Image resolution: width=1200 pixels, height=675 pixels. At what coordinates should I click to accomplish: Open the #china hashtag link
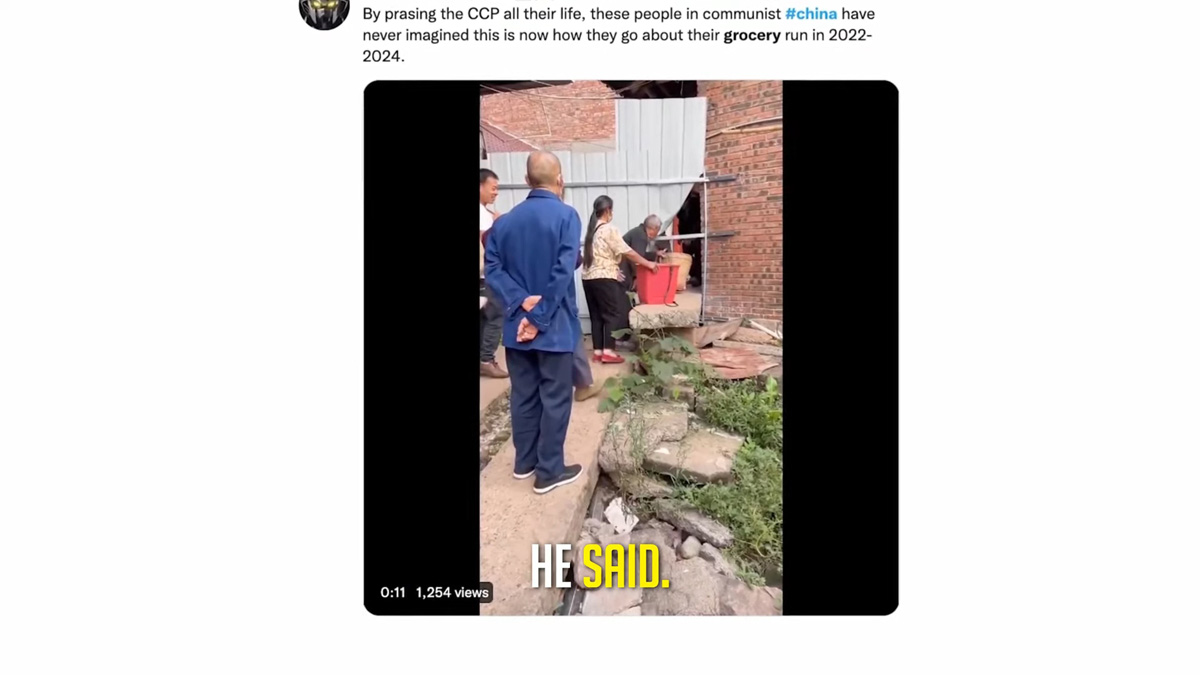pos(811,14)
